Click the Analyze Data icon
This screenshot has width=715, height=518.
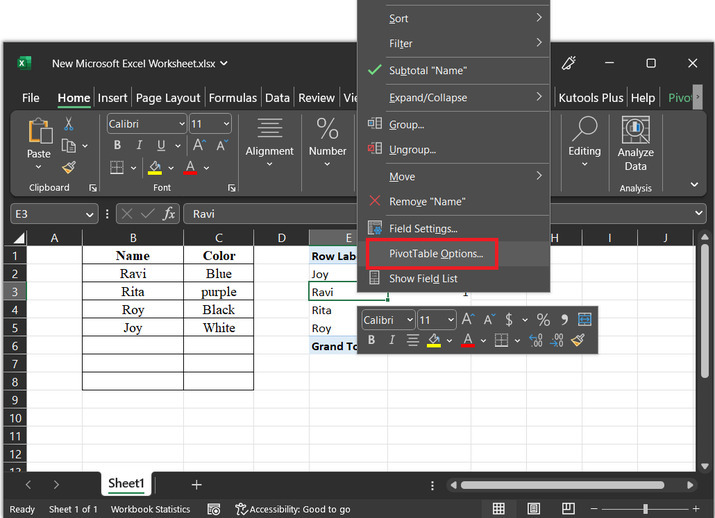(635, 133)
